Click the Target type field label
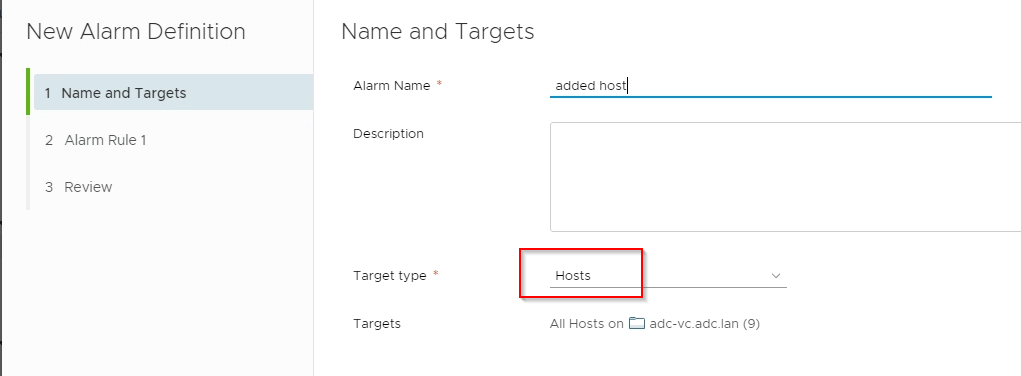 [x=389, y=276]
